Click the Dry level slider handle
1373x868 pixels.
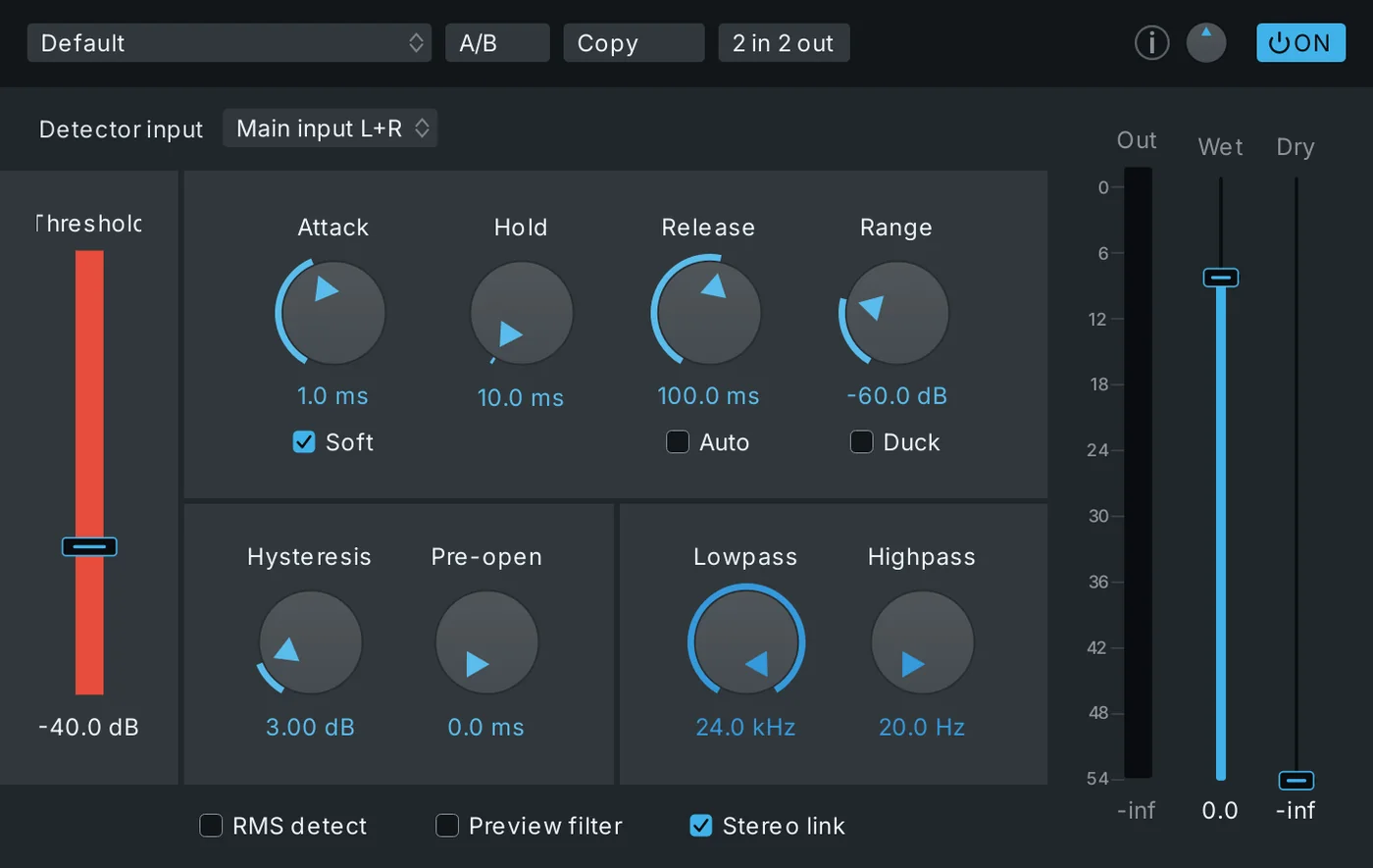click(1296, 781)
